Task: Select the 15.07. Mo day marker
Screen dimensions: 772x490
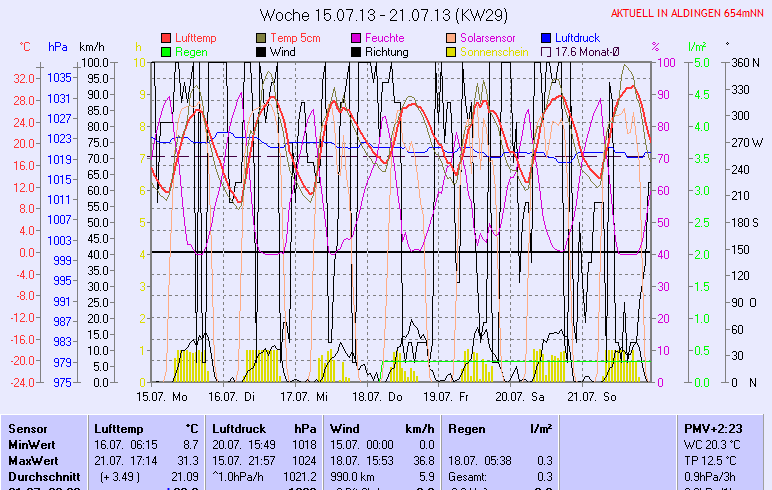Action: click(162, 396)
